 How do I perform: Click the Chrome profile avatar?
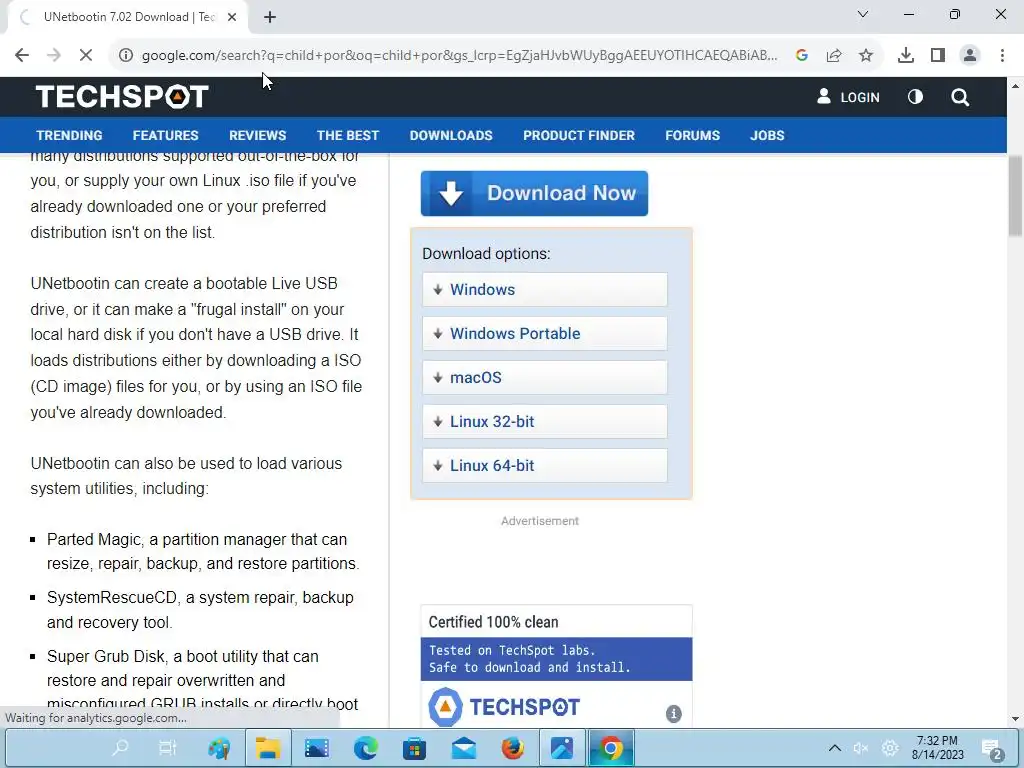pyautogui.click(x=970, y=56)
